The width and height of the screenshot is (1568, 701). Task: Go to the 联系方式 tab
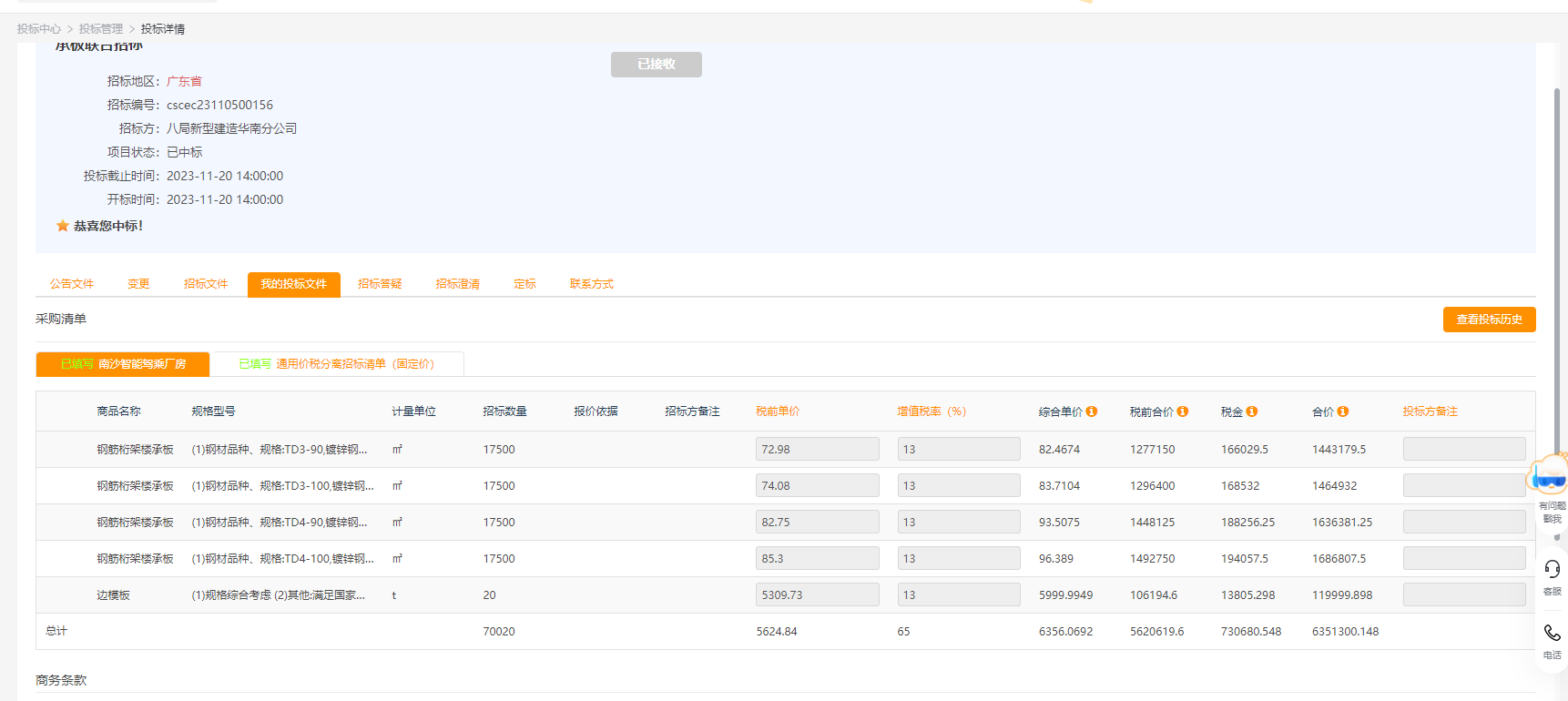tap(591, 284)
